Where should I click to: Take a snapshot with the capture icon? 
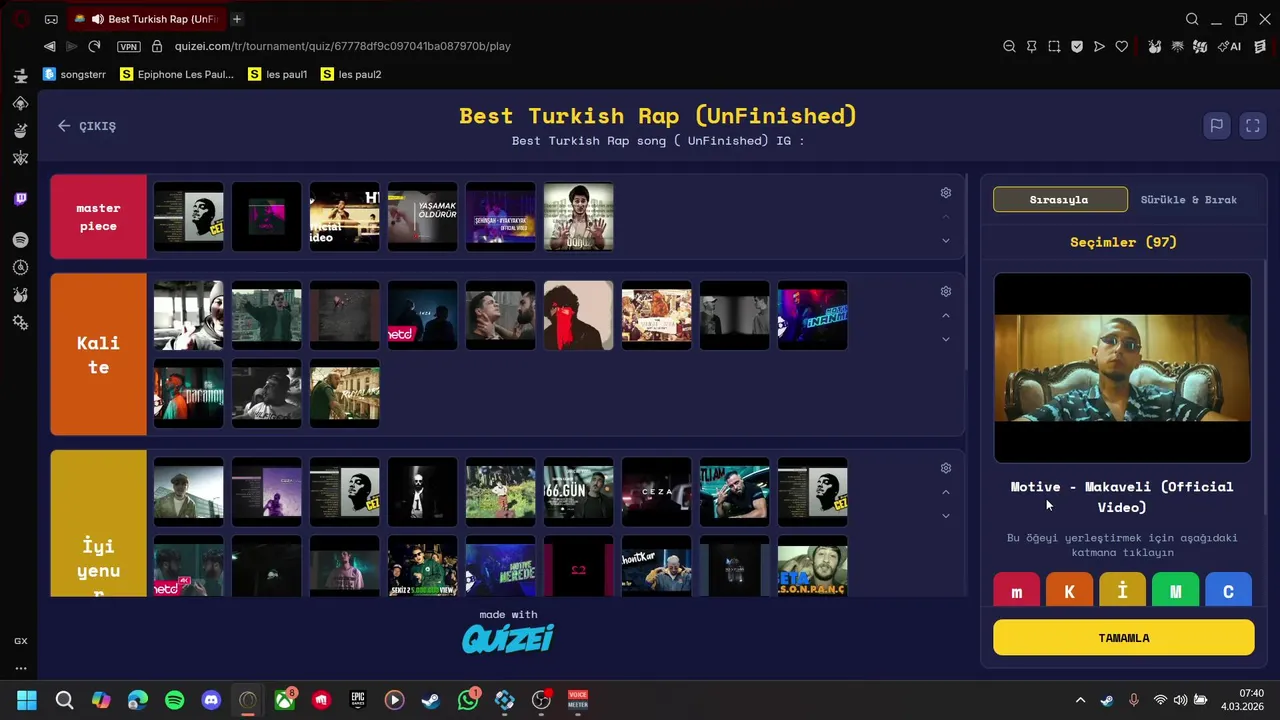click(1054, 46)
